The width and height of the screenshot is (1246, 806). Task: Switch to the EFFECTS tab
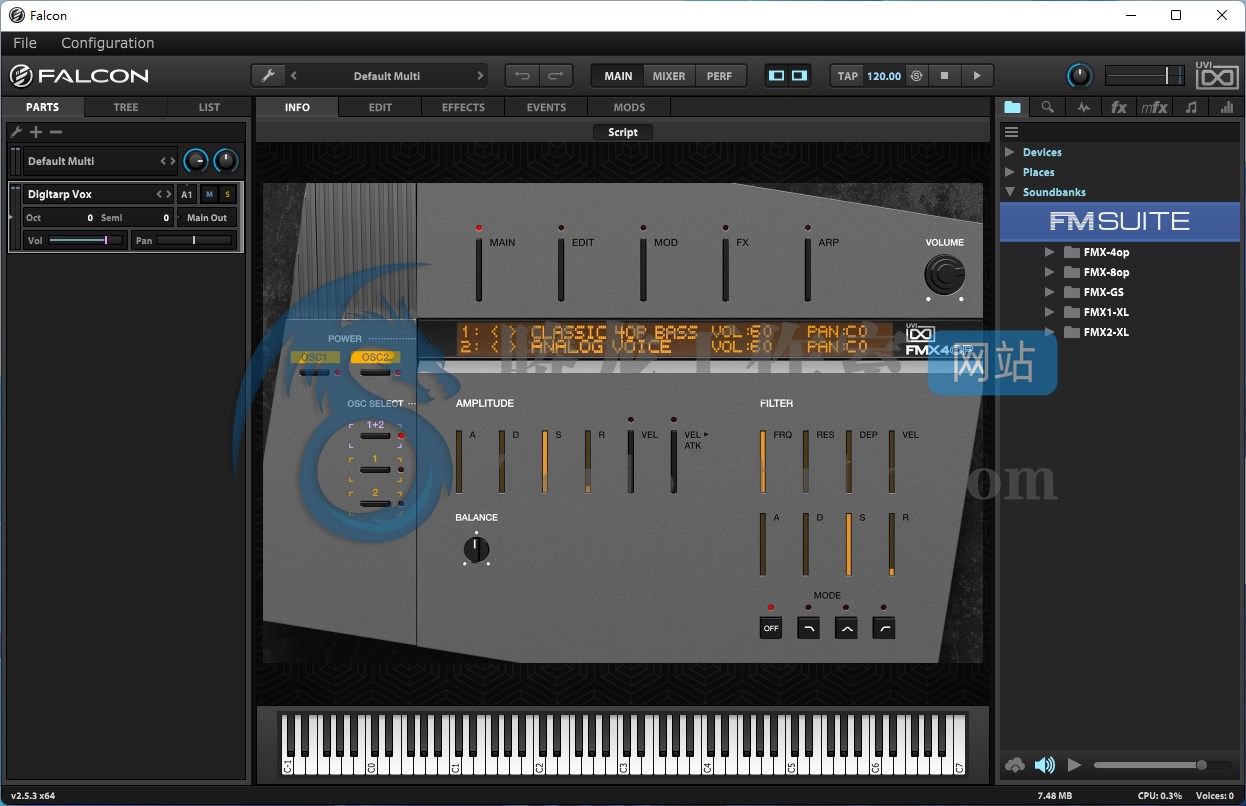463,107
